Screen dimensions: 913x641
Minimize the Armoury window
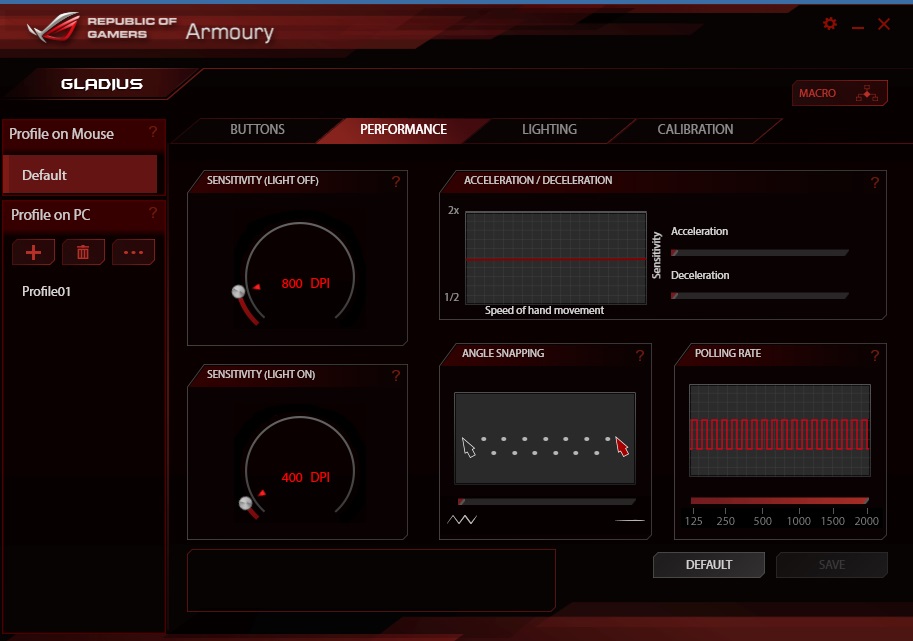tap(858, 27)
